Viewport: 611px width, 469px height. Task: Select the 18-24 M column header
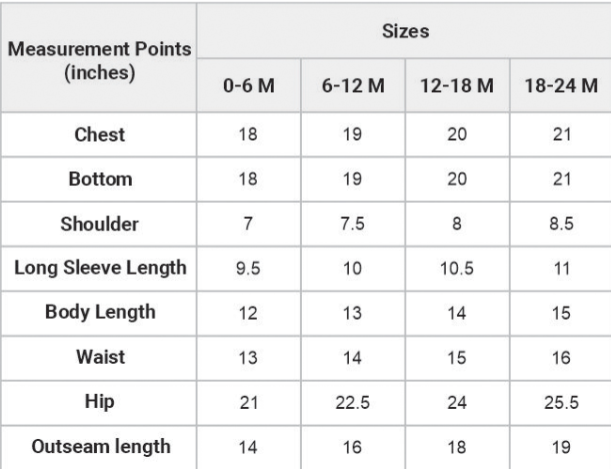(561, 86)
